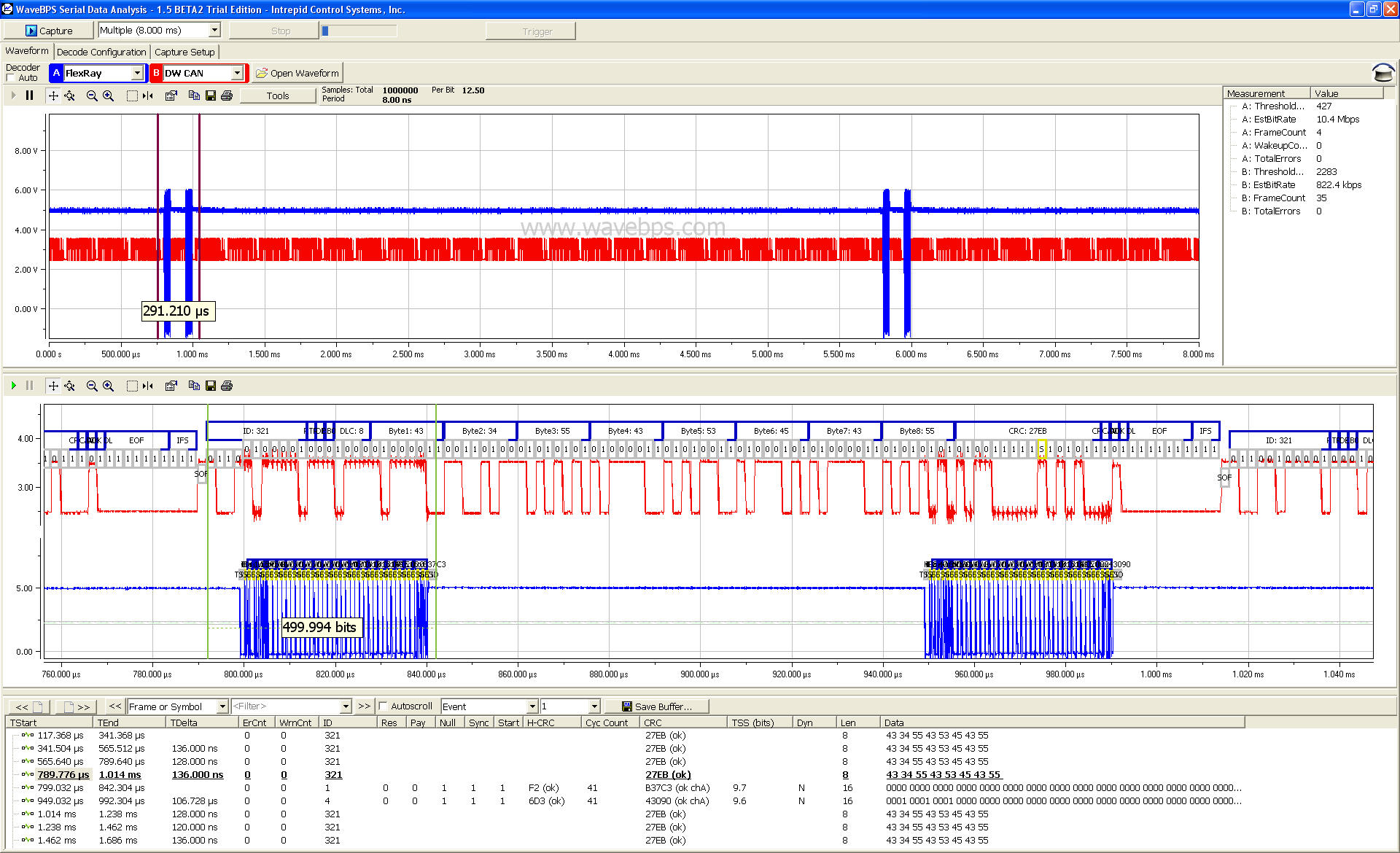This screenshot has height=853, width=1400.
Task: Go to next page of frame list
Action: [x=76, y=706]
